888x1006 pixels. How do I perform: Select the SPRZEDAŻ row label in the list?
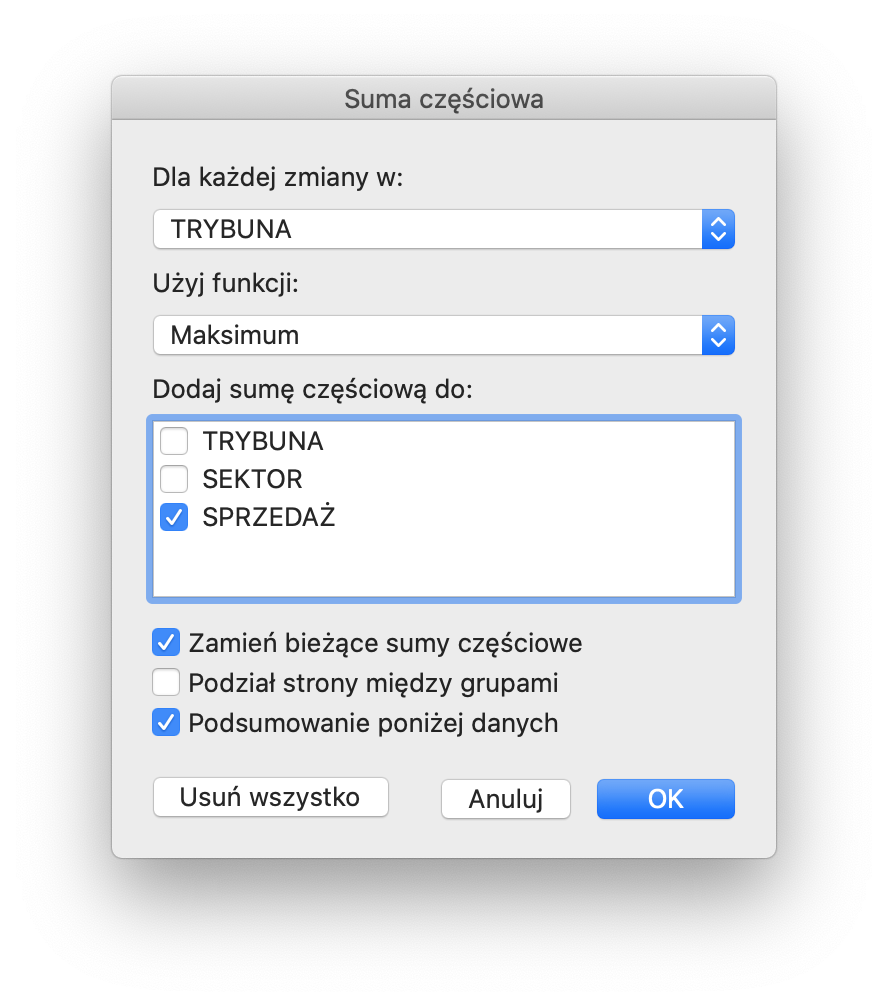(268, 517)
